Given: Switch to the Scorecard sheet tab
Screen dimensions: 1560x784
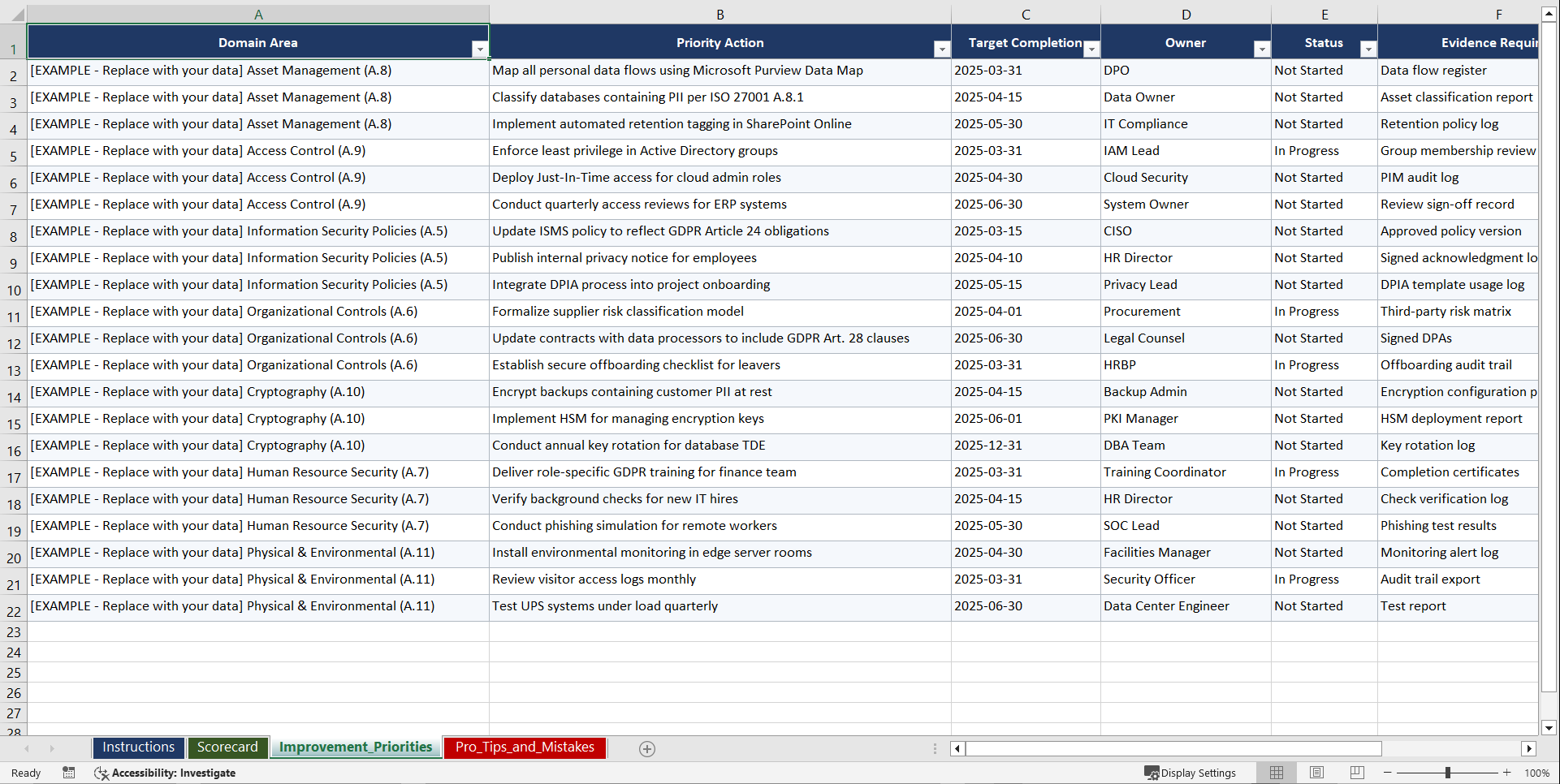Looking at the screenshot, I should (228, 747).
